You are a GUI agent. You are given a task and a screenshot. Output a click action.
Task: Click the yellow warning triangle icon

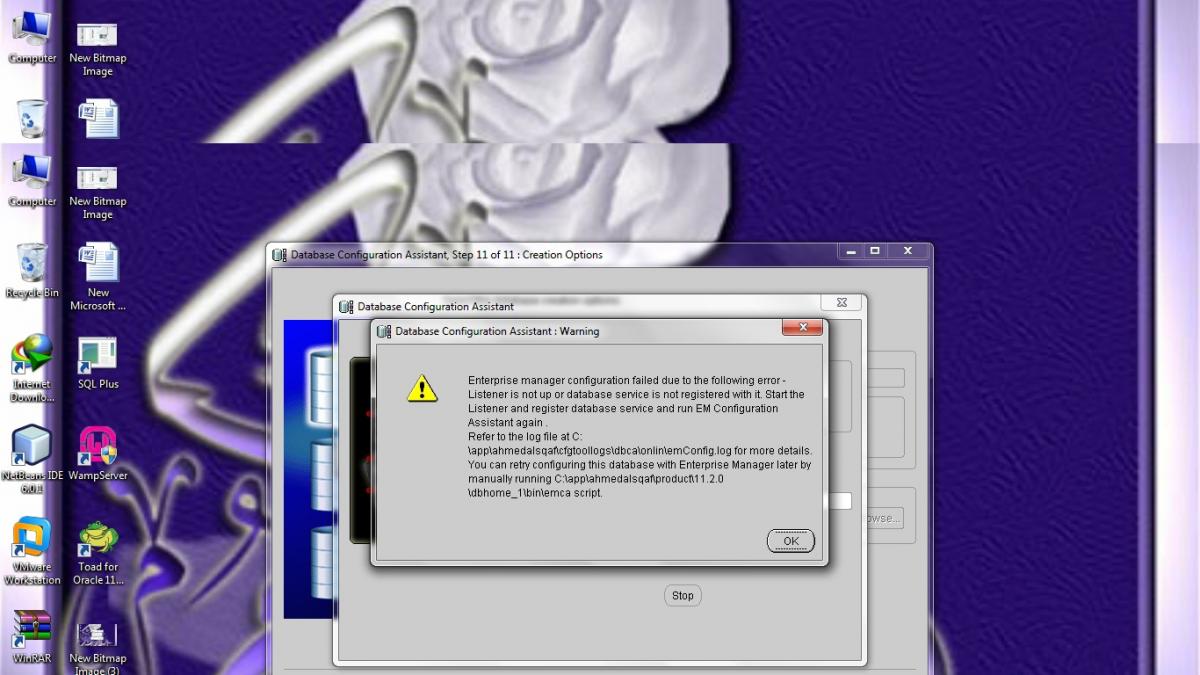tap(422, 388)
